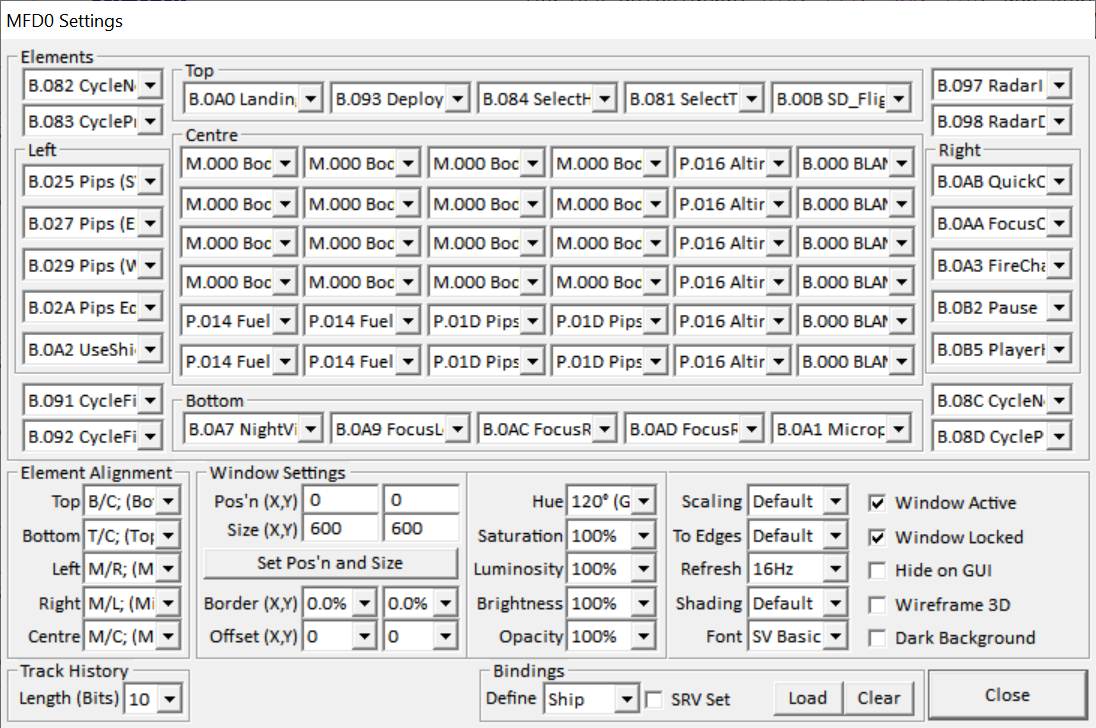This screenshot has width=1096, height=728.
Task: Open the B.02A Pips left dropdown
Action: point(92,307)
